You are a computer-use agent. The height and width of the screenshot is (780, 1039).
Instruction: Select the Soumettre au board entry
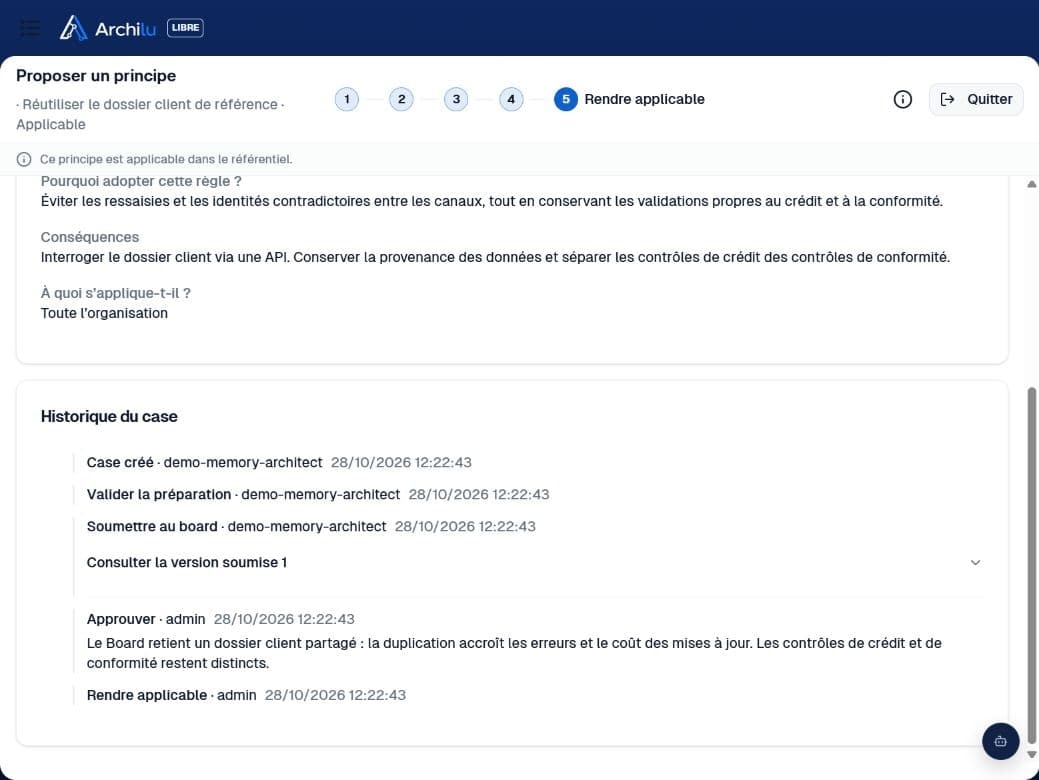(x=311, y=526)
